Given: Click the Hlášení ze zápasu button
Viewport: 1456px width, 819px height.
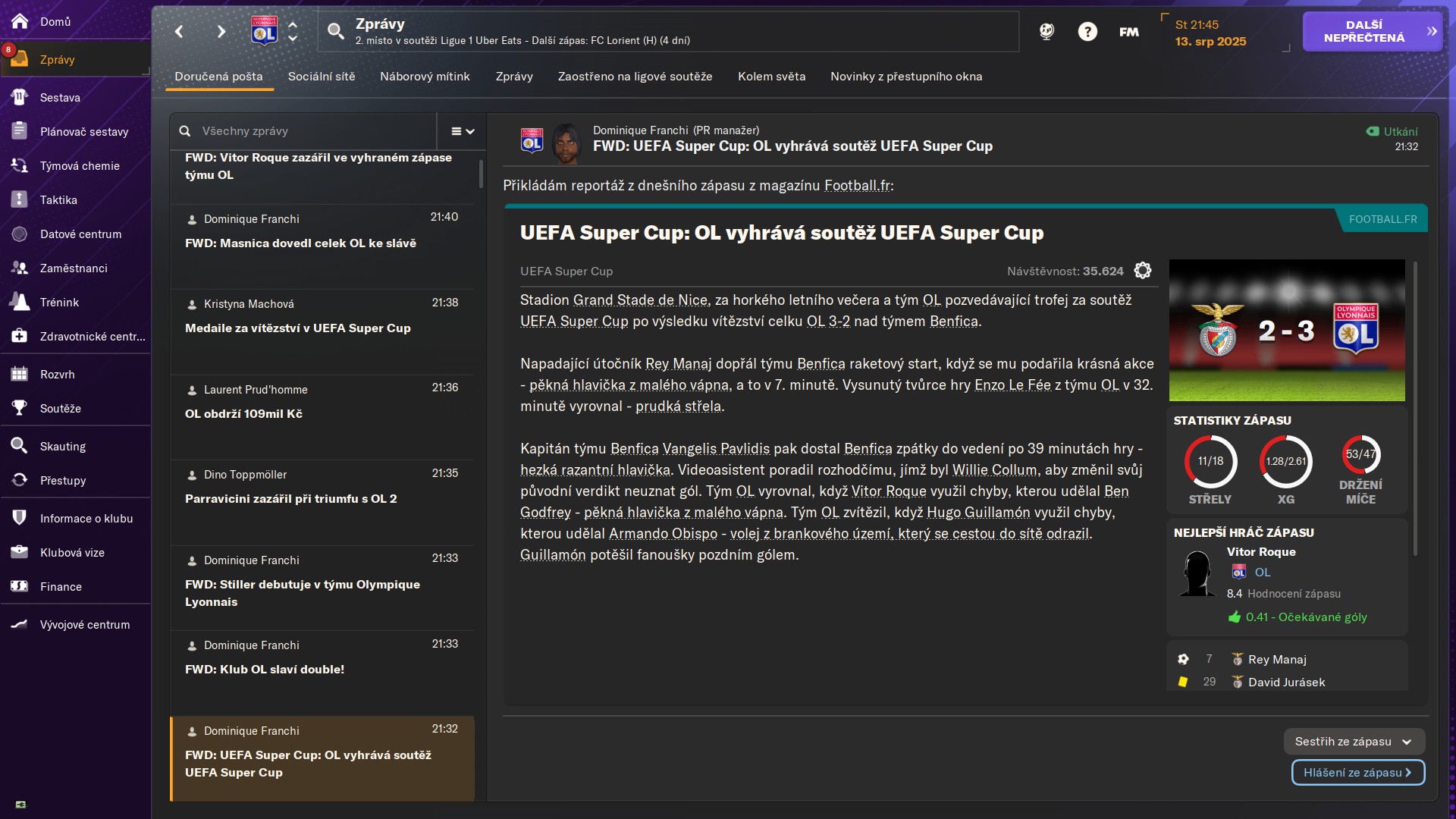Looking at the screenshot, I should click(1357, 773).
